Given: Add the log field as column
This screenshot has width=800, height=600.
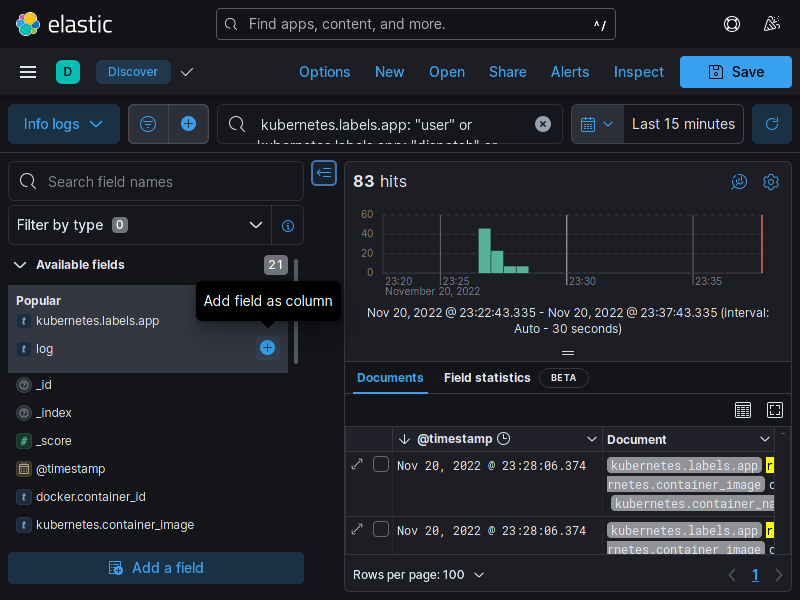Looking at the screenshot, I should click(x=267, y=348).
